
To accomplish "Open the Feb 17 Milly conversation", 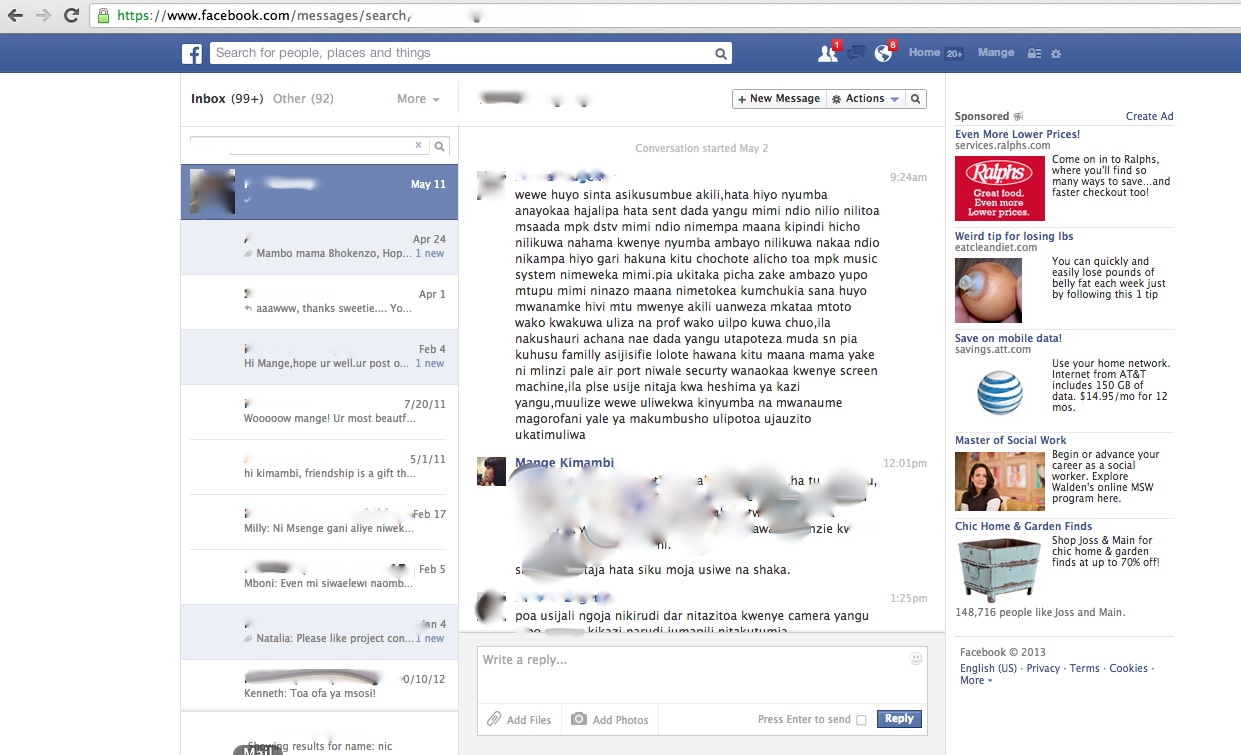I will coord(319,522).
